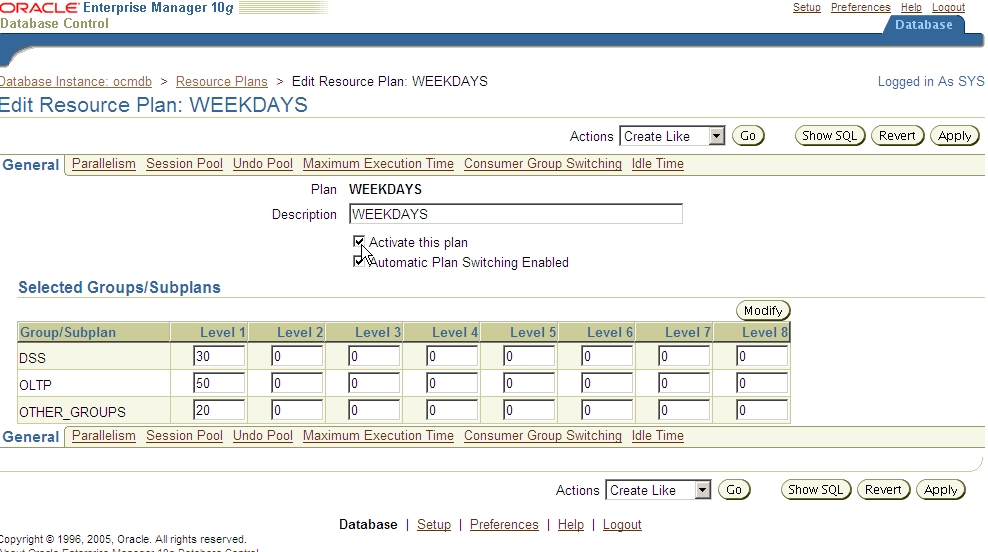
Task: Toggle Automatic Plan Switching Enabled checkbox
Action: click(x=359, y=262)
